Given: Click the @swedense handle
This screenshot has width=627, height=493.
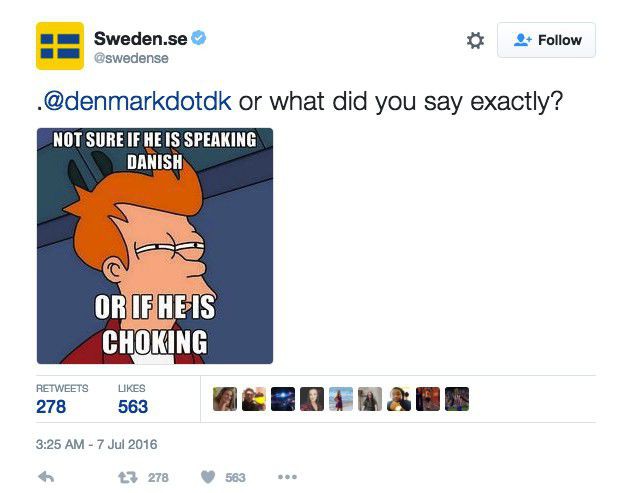Looking at the screenshot, I should pos(131,58).
